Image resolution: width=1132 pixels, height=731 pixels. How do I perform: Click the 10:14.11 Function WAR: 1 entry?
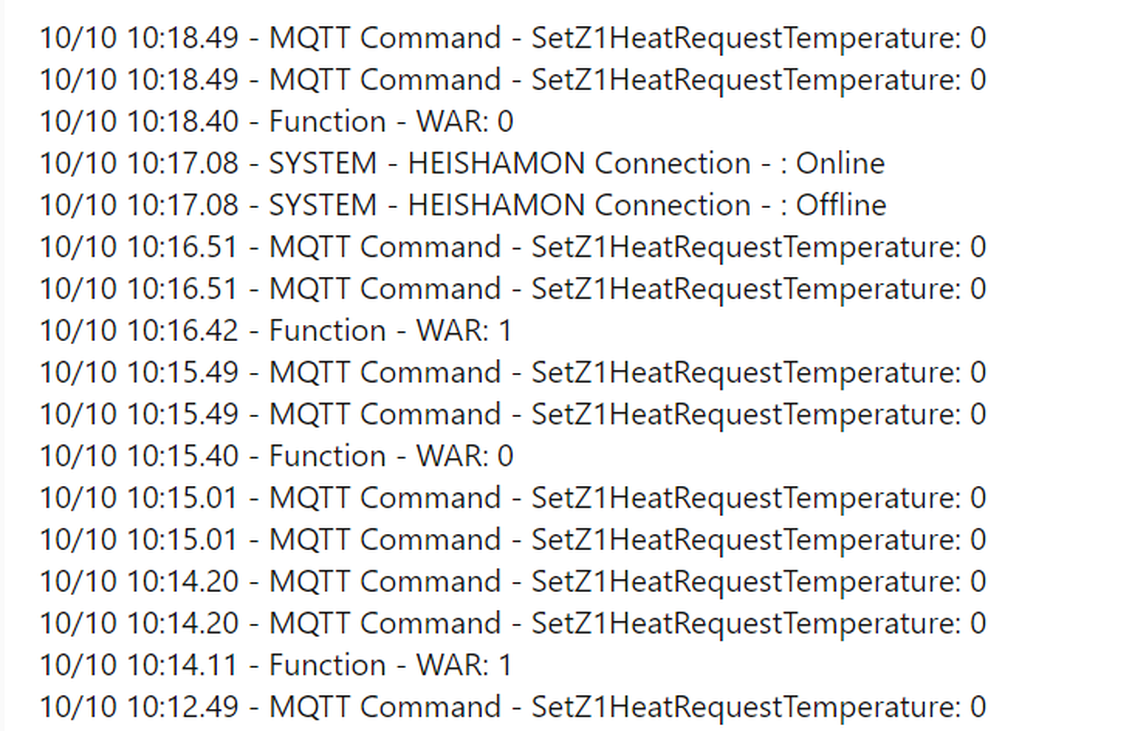point(276,665)
